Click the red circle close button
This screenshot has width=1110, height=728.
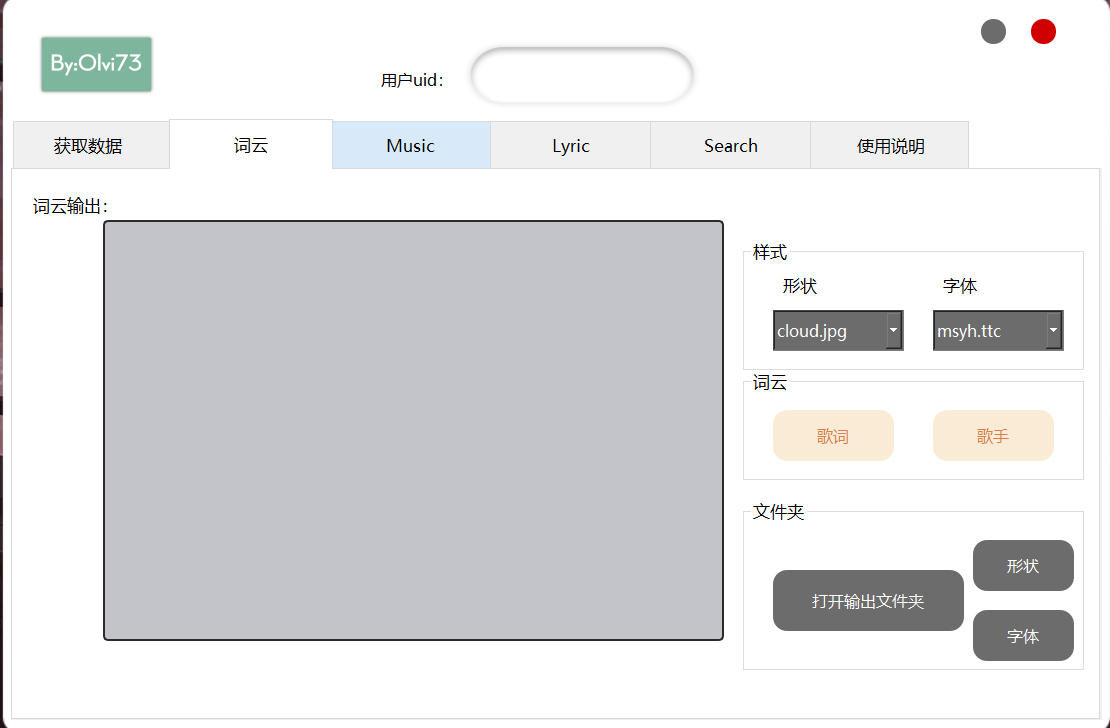click(x=1043, y=32)
